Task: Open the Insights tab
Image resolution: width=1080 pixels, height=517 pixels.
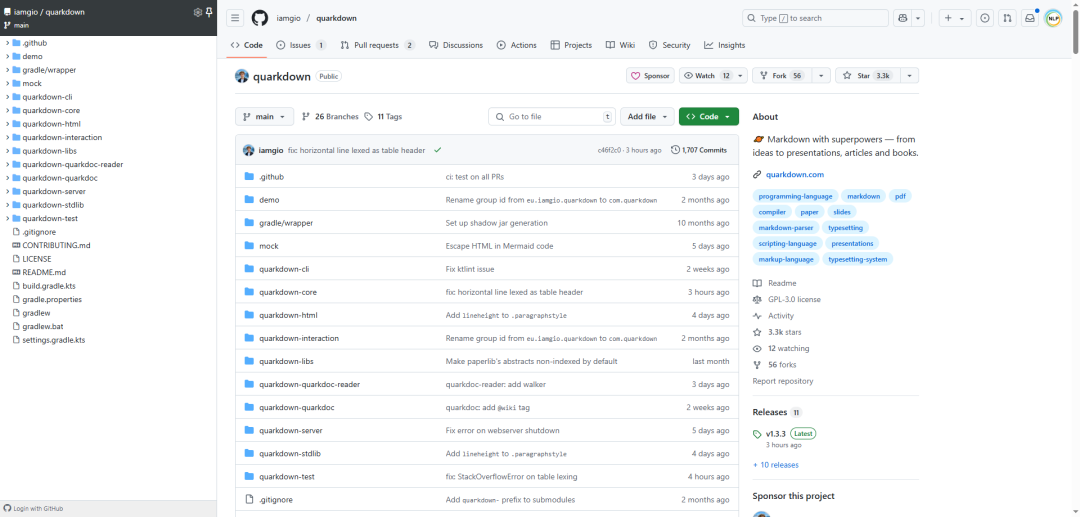Action: (x=725, y=45)
